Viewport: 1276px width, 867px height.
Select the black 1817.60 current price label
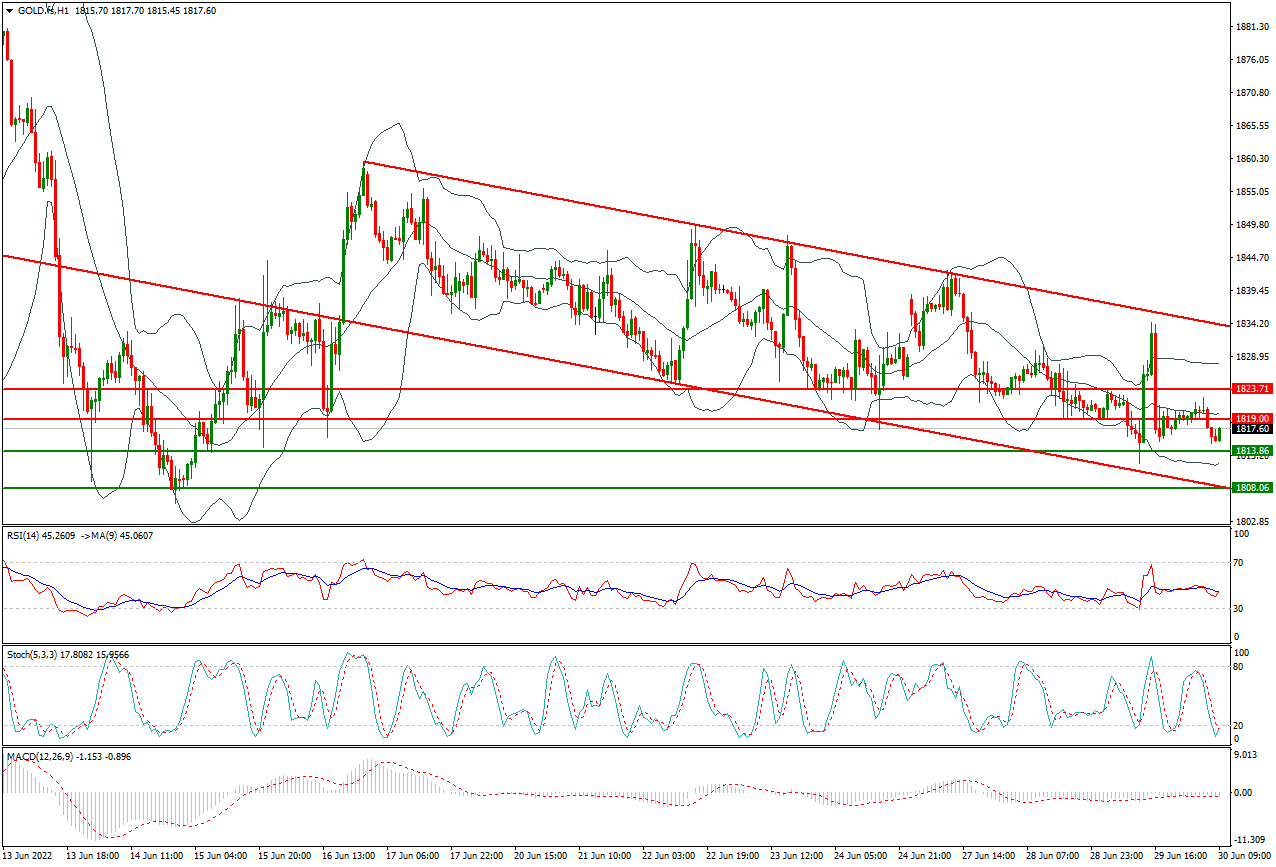click(x=1251, y=428)
